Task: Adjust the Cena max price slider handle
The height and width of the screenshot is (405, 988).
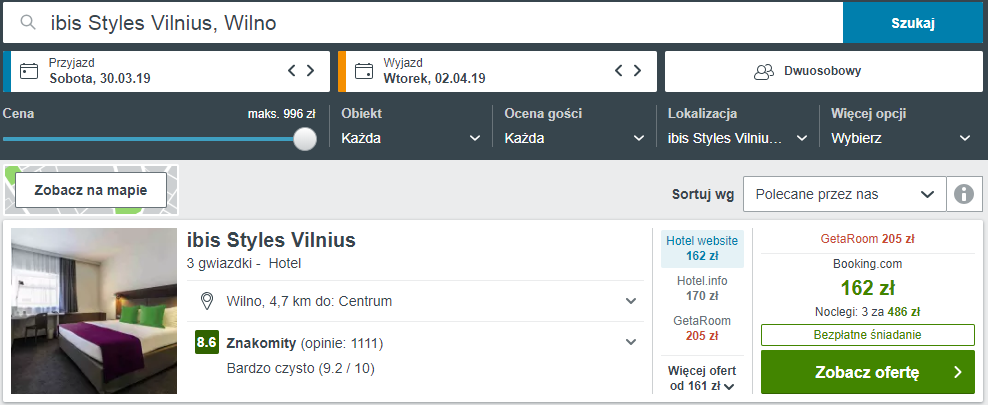Action: (305, 139)
